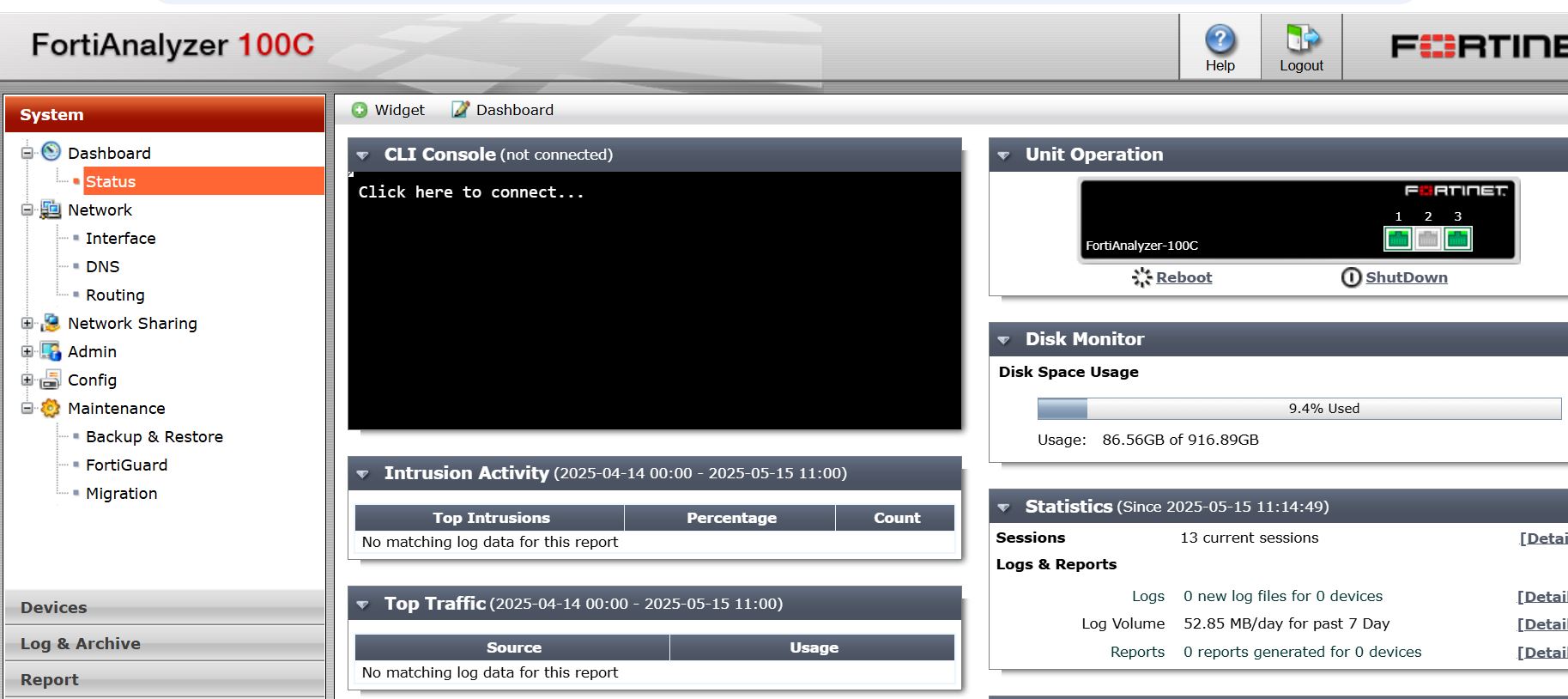Click the disk space usage bar
Viewport: 1568px width, 699px height.
point(1299,409)
